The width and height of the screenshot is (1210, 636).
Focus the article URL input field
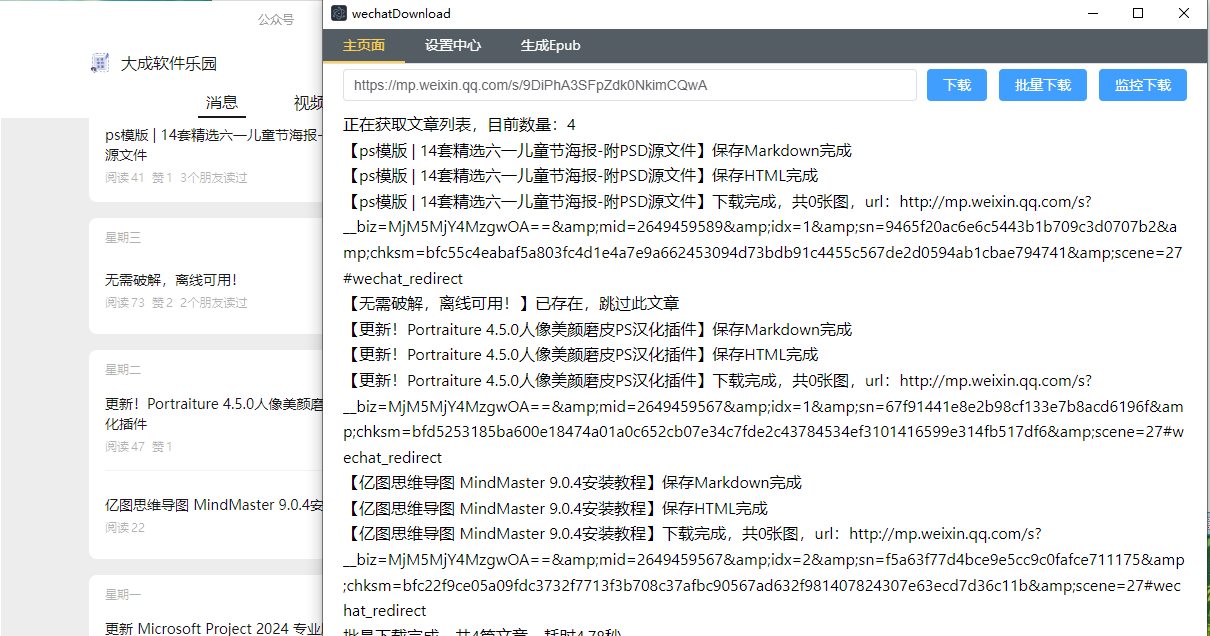pyautogui.click(x=629, y=85)
